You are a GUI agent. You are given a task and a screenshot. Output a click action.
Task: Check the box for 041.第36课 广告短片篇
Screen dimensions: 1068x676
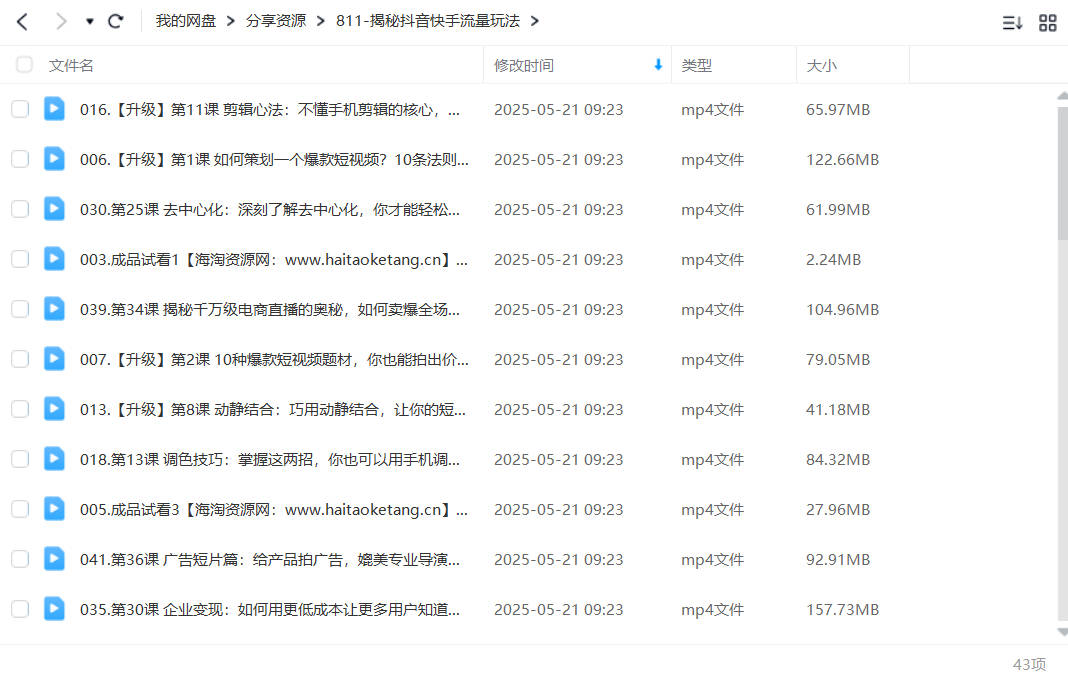tap(20, 559)
